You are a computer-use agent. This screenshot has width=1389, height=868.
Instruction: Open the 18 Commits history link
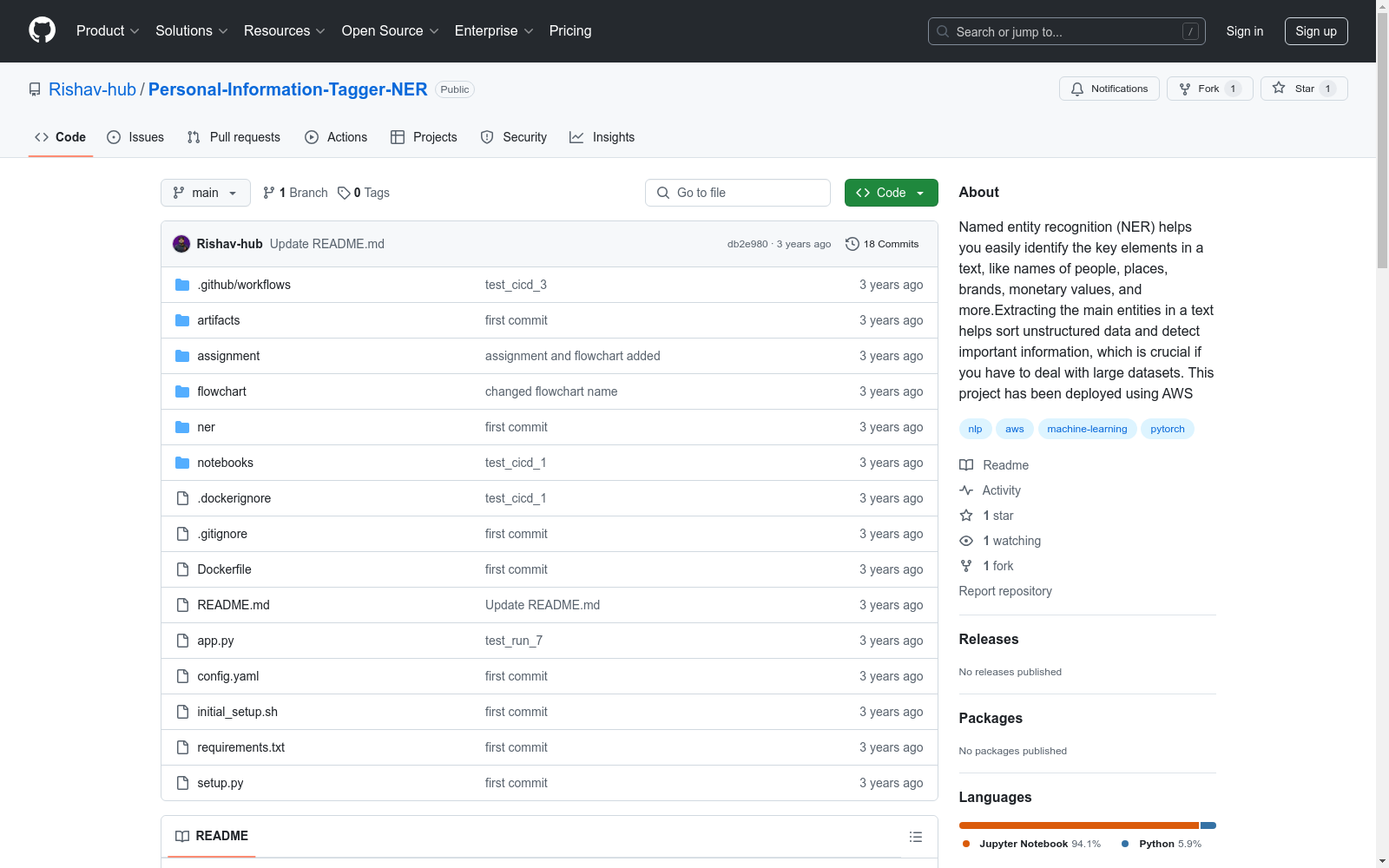pos(882,244)
